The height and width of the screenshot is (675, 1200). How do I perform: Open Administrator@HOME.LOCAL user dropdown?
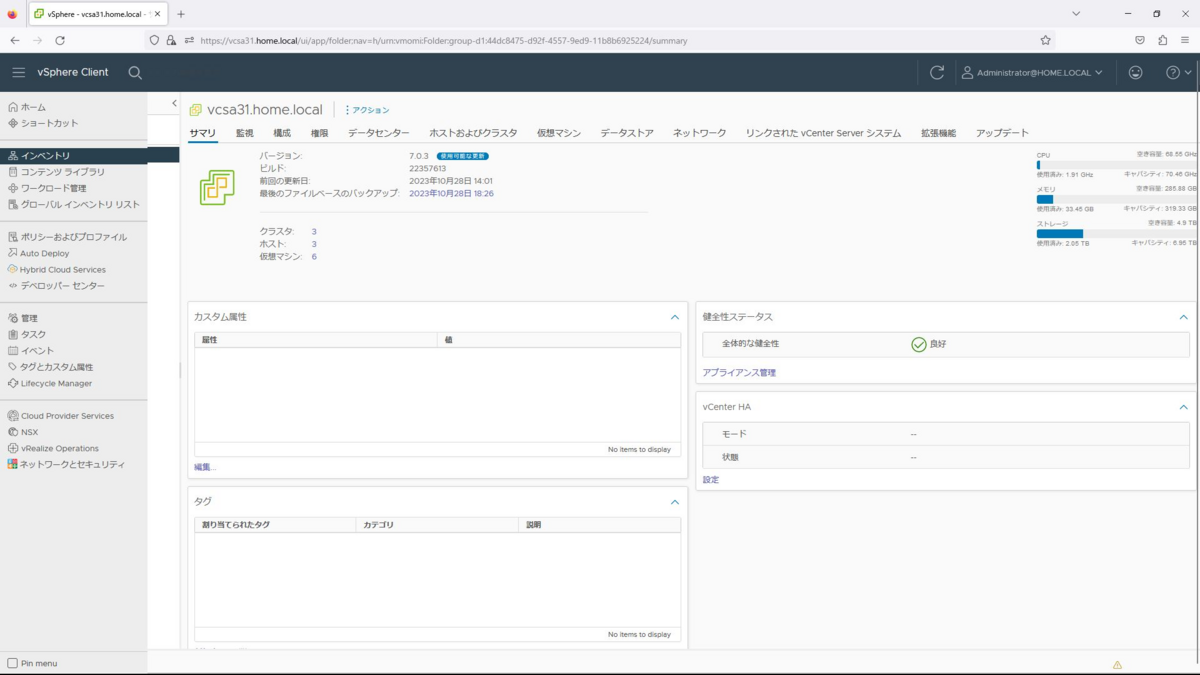(x=1032, y=72)
